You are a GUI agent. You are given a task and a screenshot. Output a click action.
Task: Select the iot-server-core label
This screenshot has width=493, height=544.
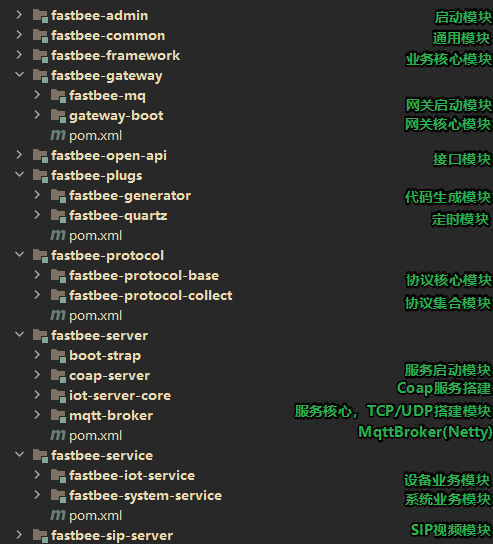click(x=120, y=396)
